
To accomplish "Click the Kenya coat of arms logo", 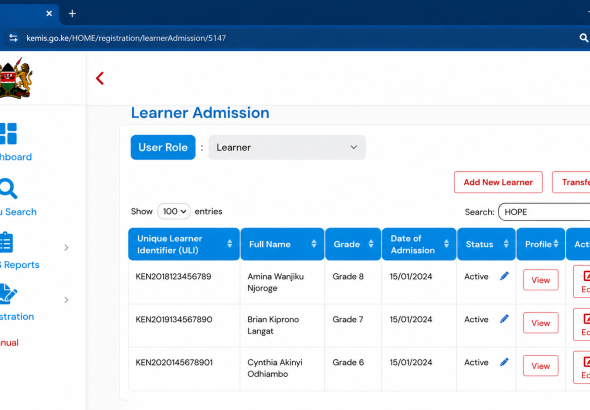I will pos(16,78).
